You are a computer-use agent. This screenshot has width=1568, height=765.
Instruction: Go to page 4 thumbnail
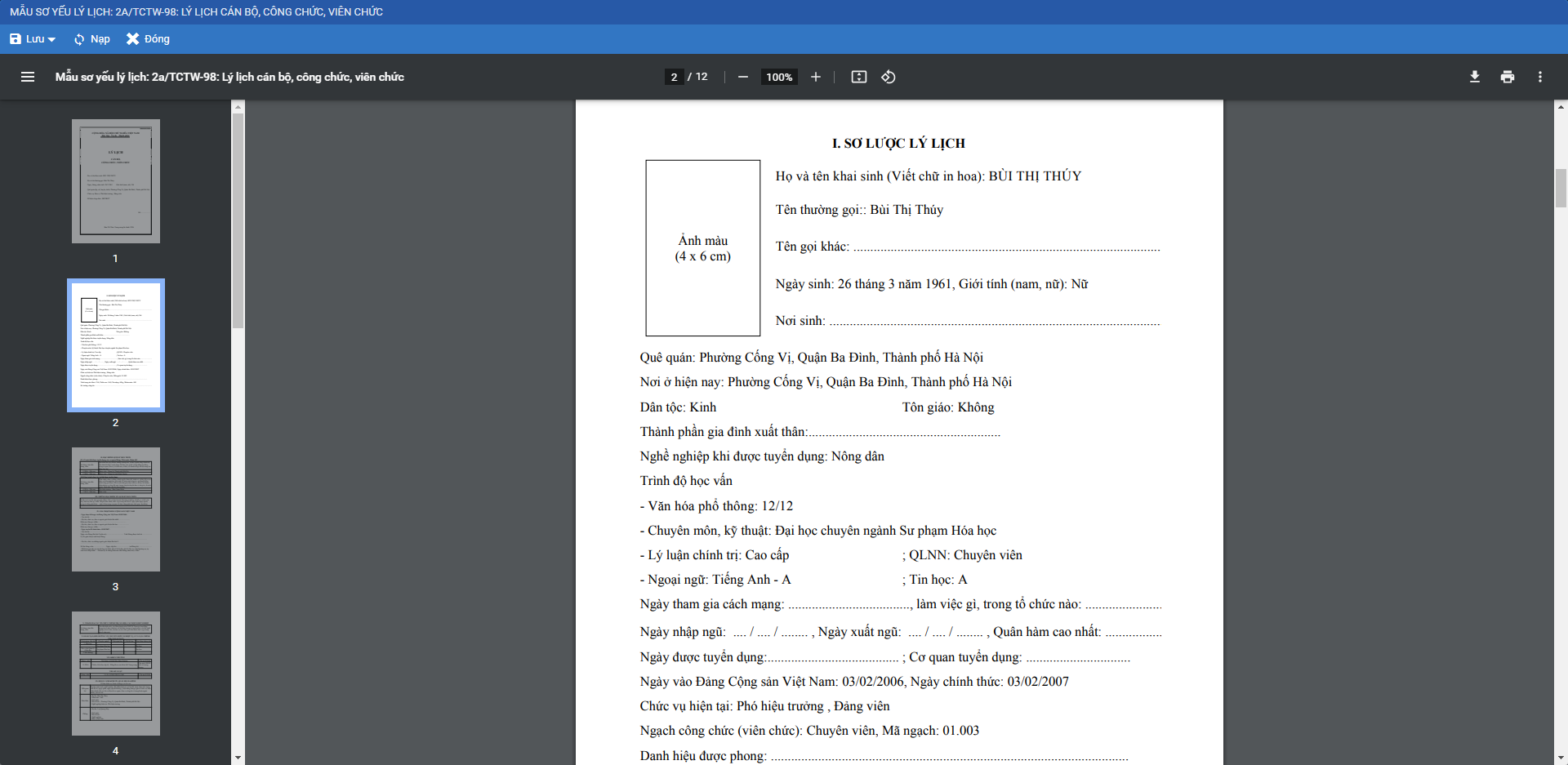(x=116, y=674)
